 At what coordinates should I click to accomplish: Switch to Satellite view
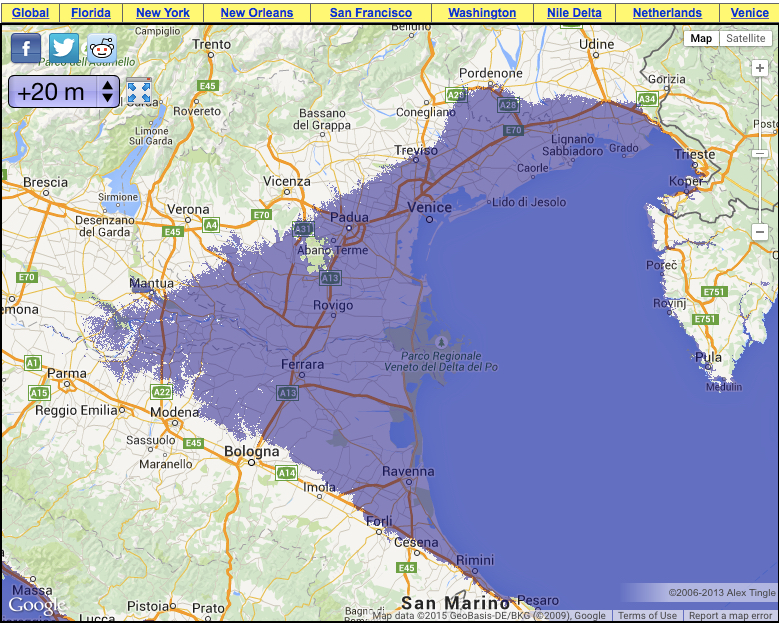[x=745, y=39]
